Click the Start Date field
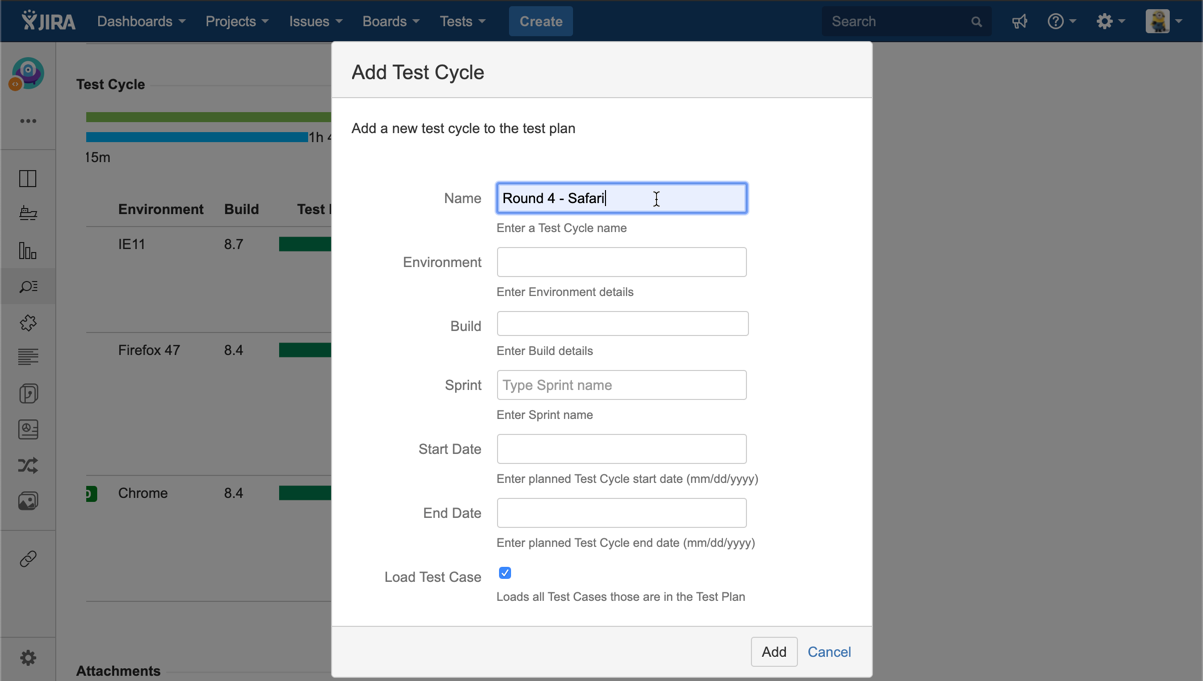This screenshot has width=1203, height=681. [621, 449]
